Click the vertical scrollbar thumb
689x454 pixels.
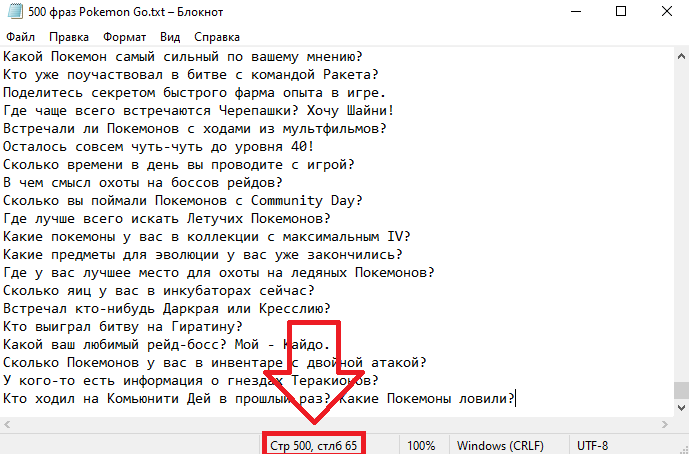[x=680, y=390]
